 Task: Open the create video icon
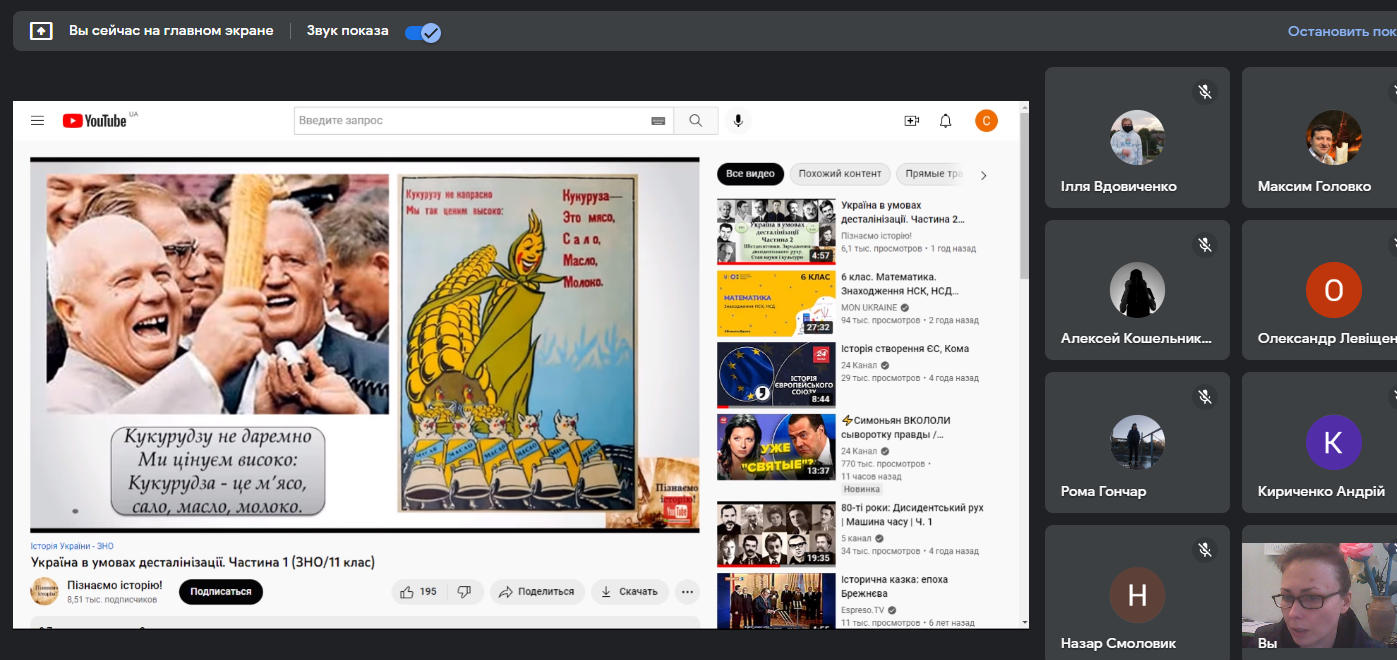coord(911,121)
